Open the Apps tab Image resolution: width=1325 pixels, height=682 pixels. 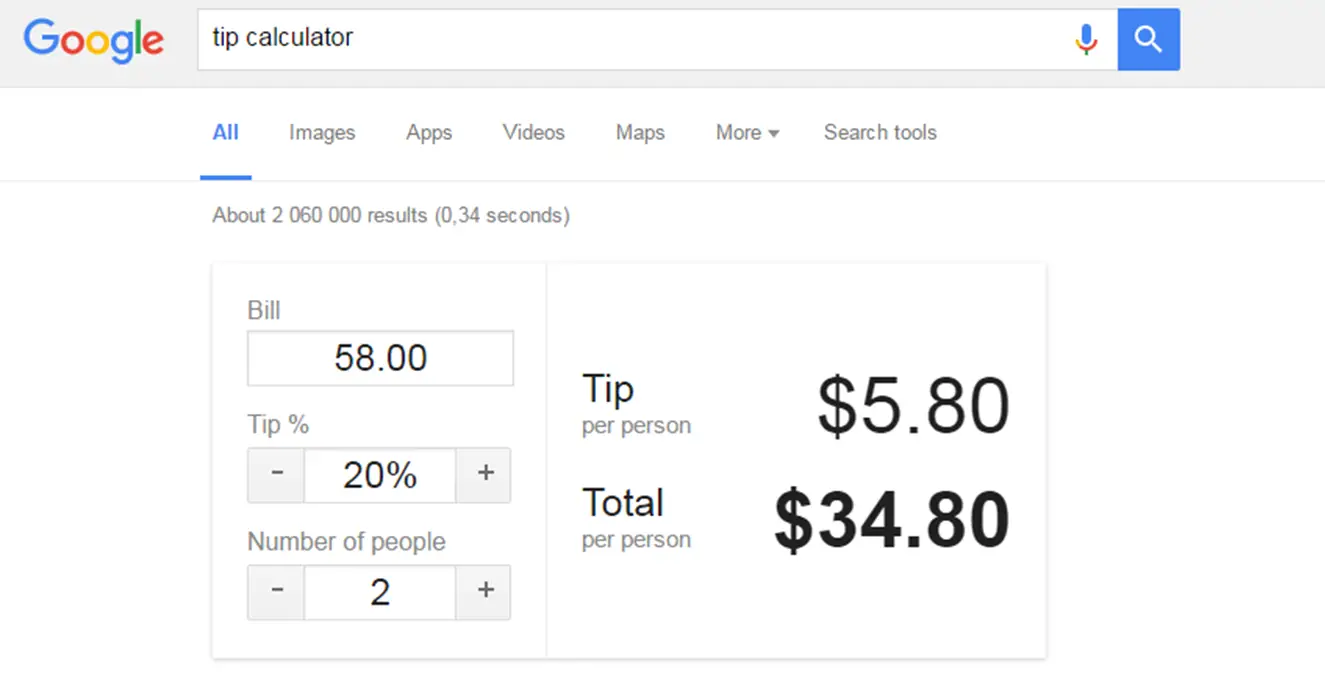(x=429, y=133)
